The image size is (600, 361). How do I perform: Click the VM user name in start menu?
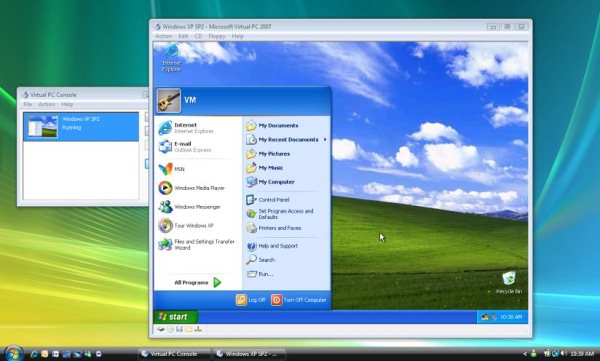(190, 100)
